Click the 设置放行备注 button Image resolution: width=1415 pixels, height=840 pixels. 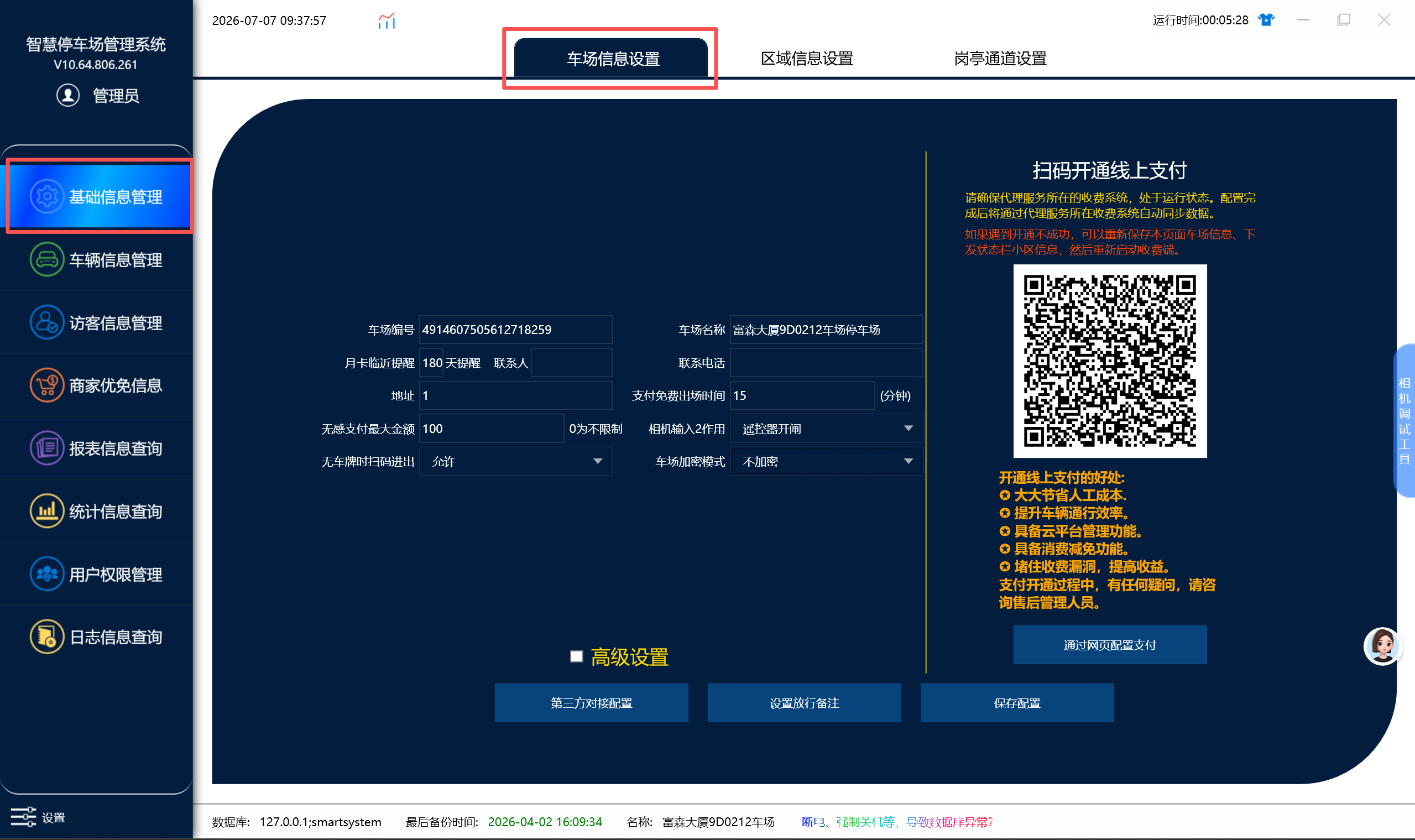805,703
